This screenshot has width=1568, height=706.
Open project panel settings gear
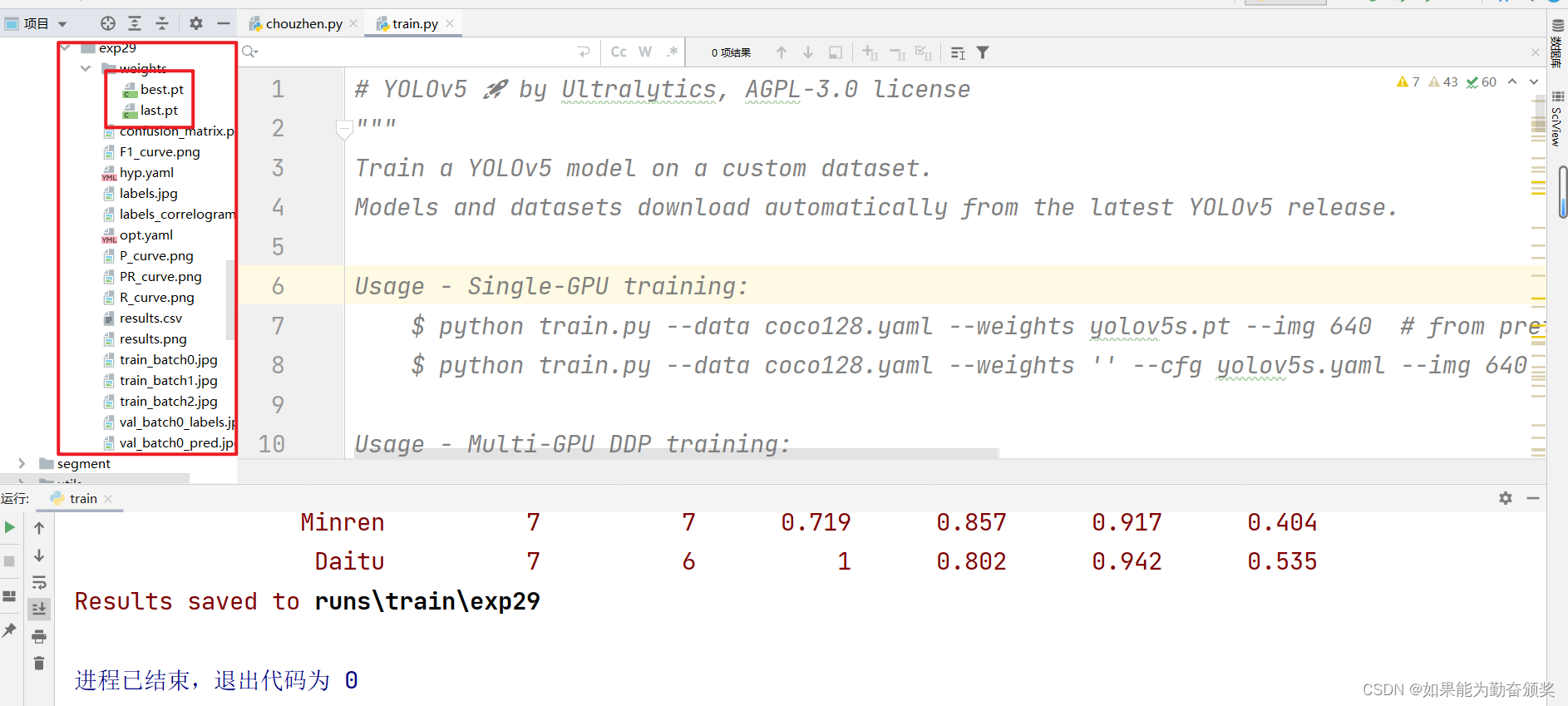pyautogui.click(x=196, y=23)
